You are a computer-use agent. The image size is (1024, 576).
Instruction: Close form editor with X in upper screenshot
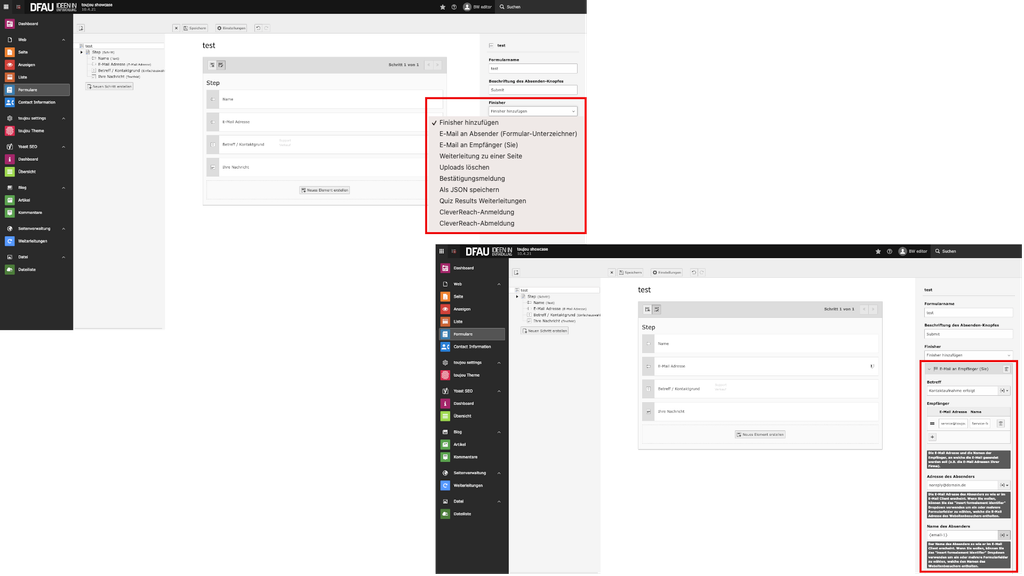[x=176, y=28]
